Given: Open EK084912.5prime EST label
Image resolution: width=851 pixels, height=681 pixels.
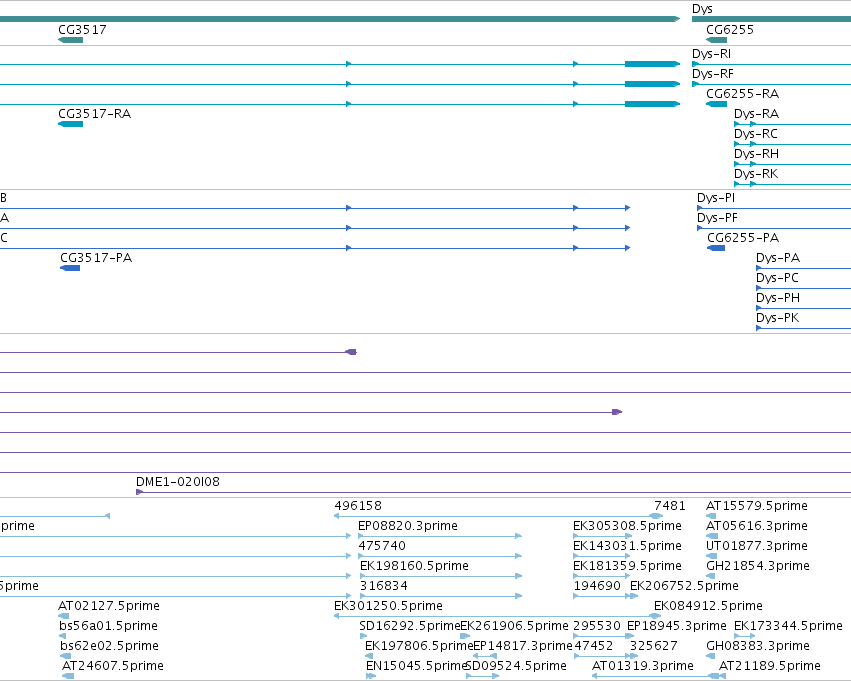Looking at the screenshot, I should (708, 606).
